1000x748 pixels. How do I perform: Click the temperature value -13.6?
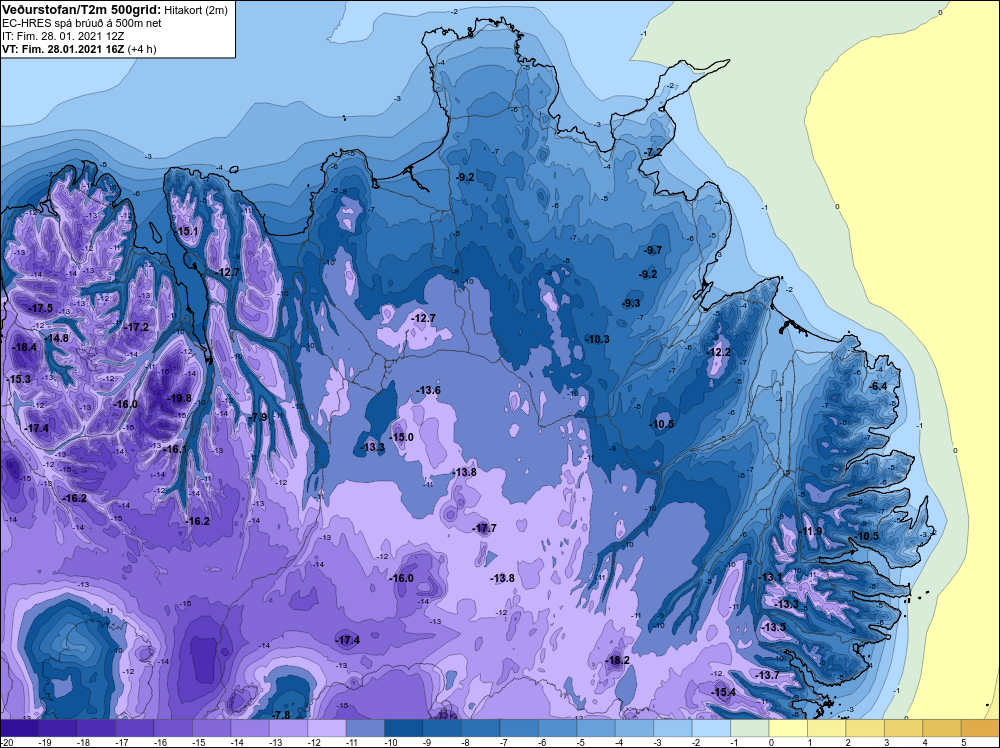(428, 390)
